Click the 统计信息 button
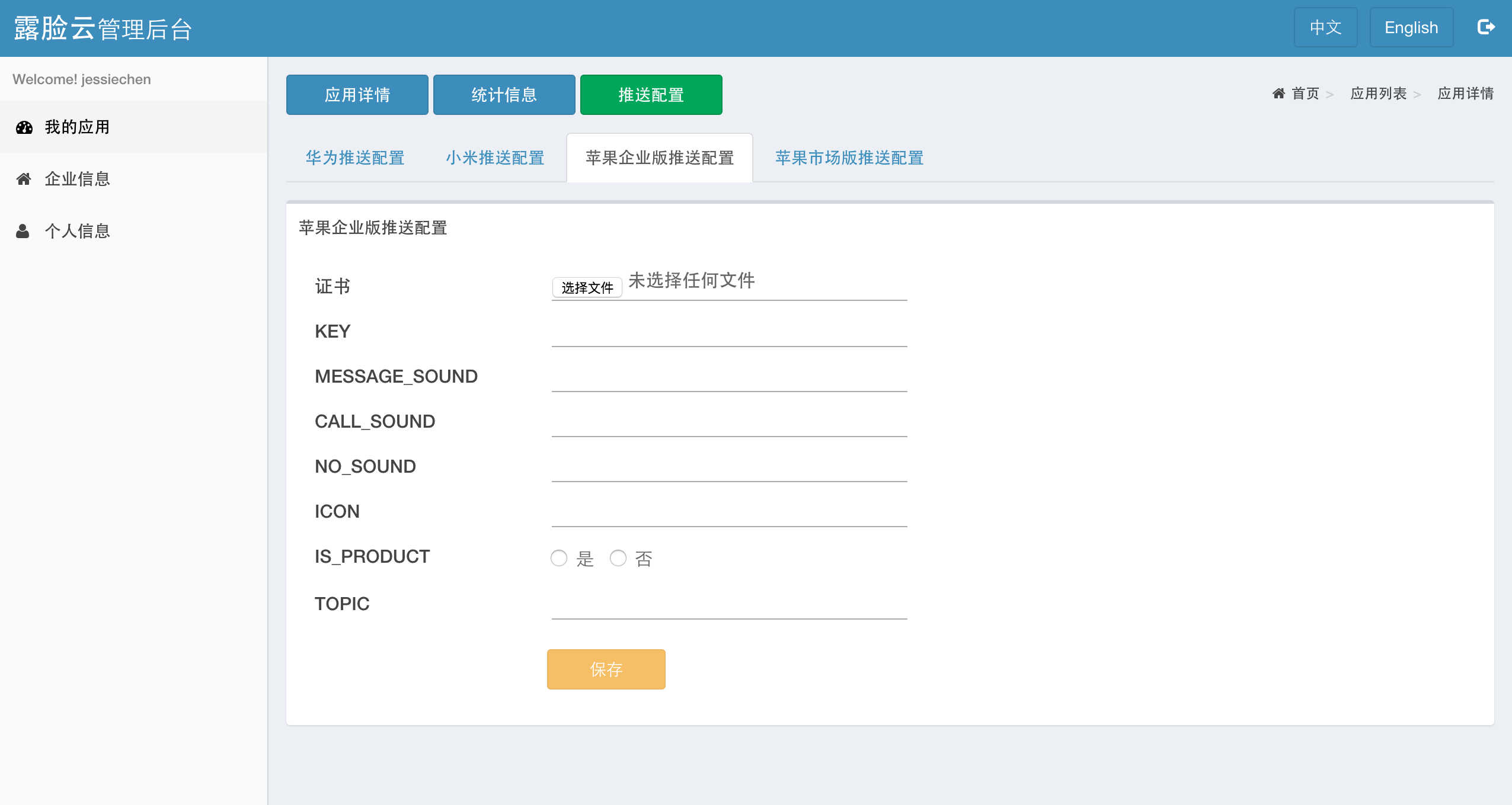This screenshot has height=805, width=1512. tap(504, 95)
